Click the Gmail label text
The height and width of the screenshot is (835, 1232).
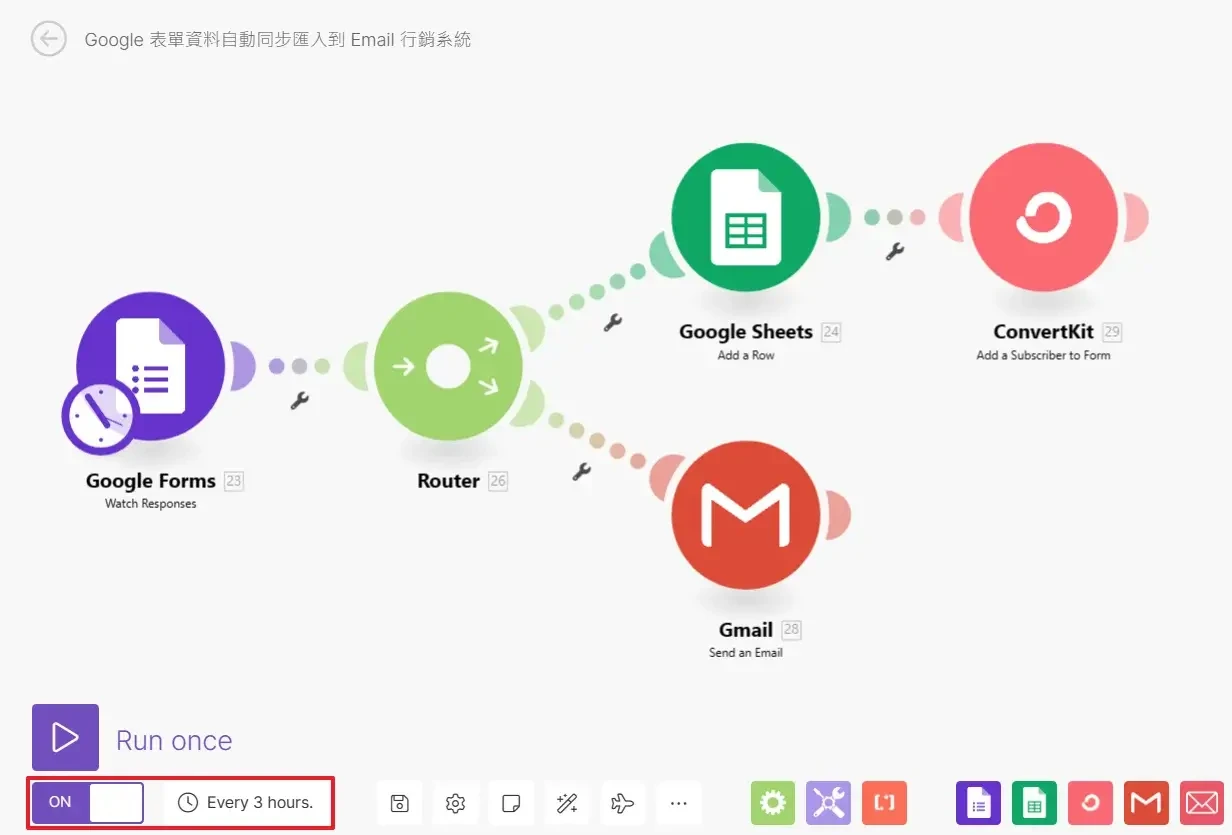tap(746, 630)
